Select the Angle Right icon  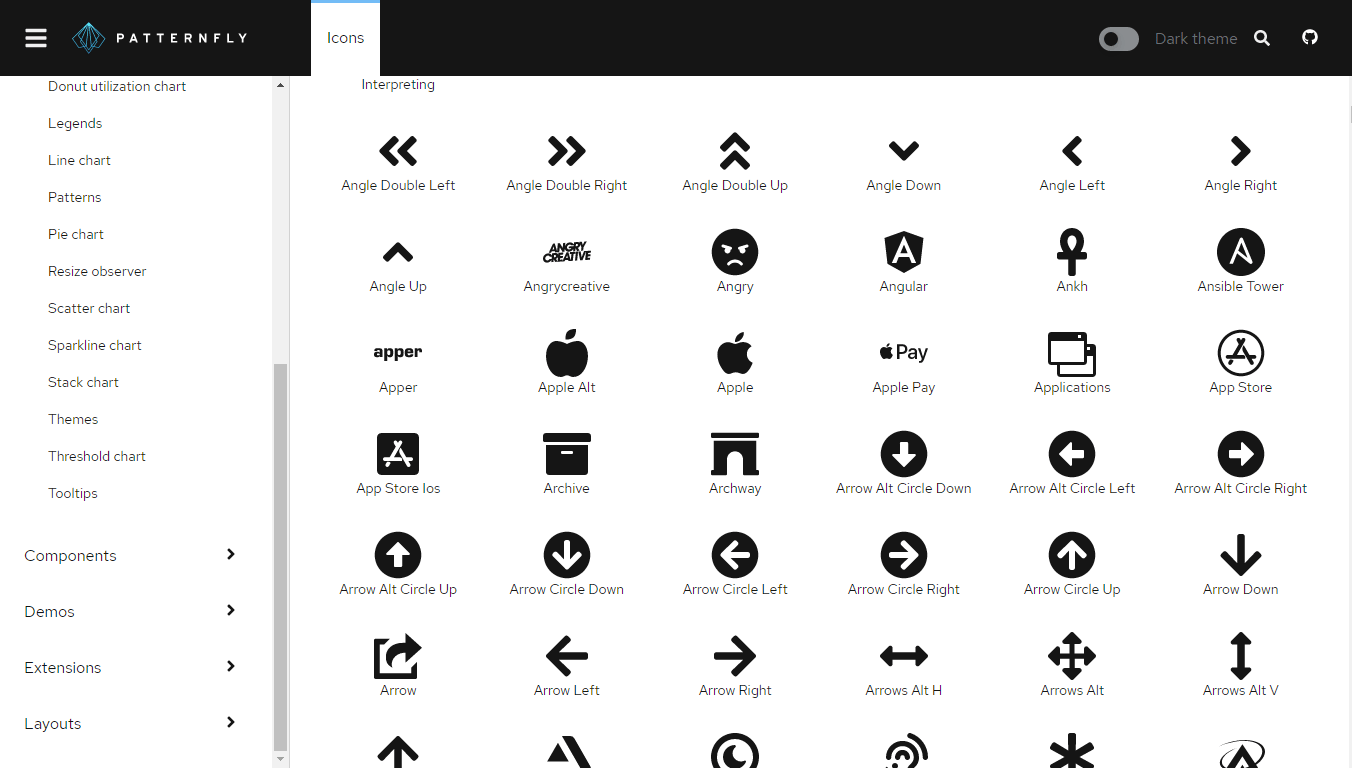1241,151
